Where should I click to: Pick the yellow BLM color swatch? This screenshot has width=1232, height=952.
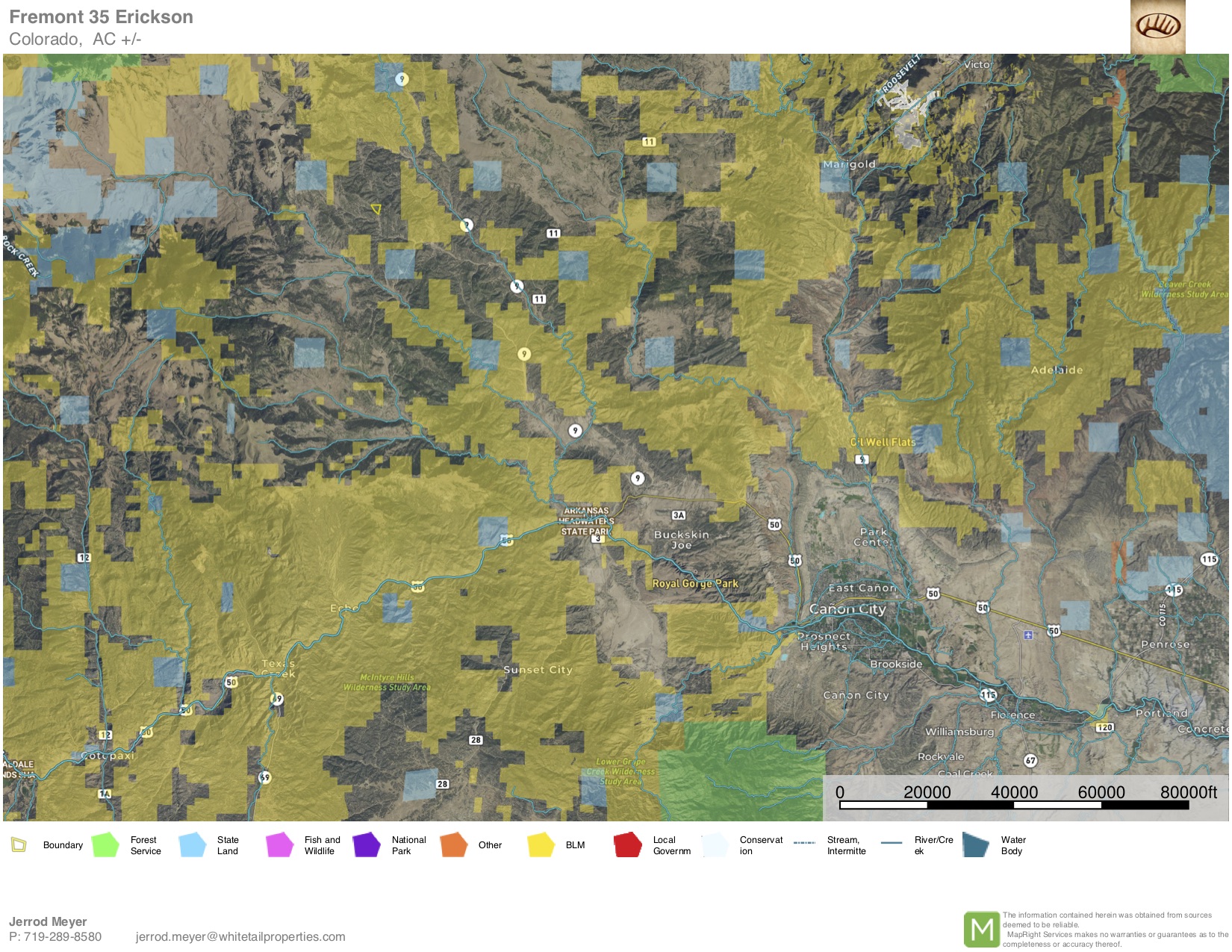coord(541,845)
